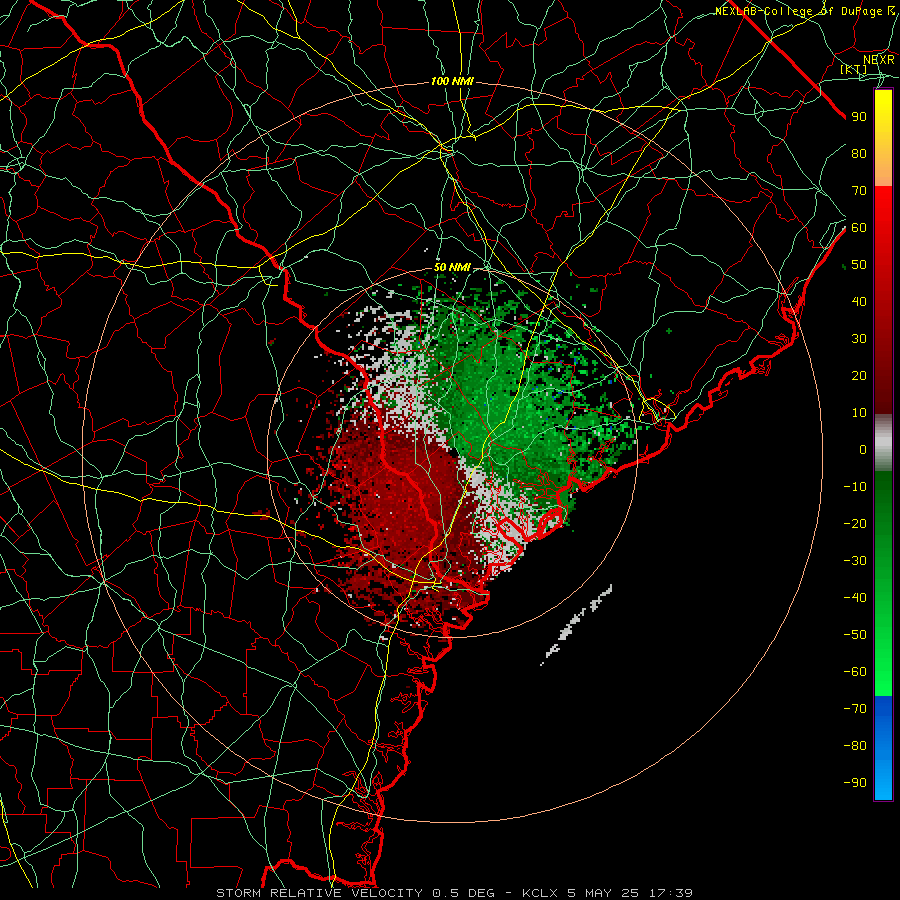
Task: Click the "-60" scale value
Action: pyautogui.click(x=855, y=672)
